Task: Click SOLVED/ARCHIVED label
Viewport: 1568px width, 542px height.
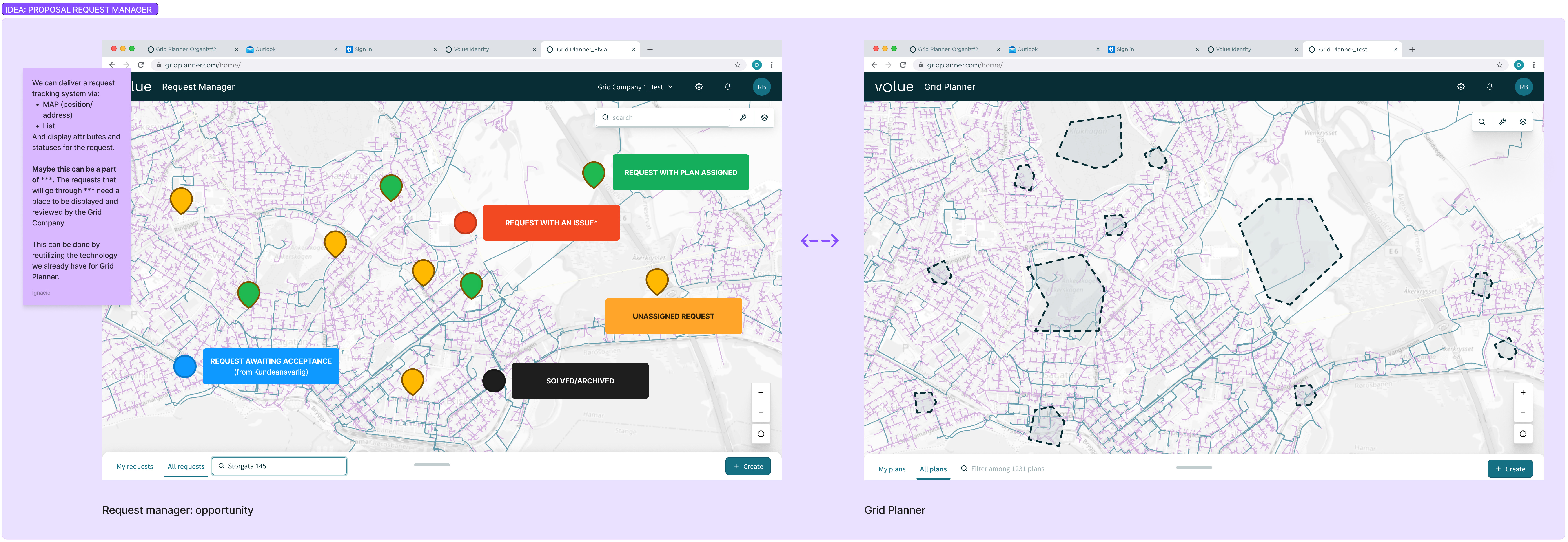Action: [x=580, y=381]
